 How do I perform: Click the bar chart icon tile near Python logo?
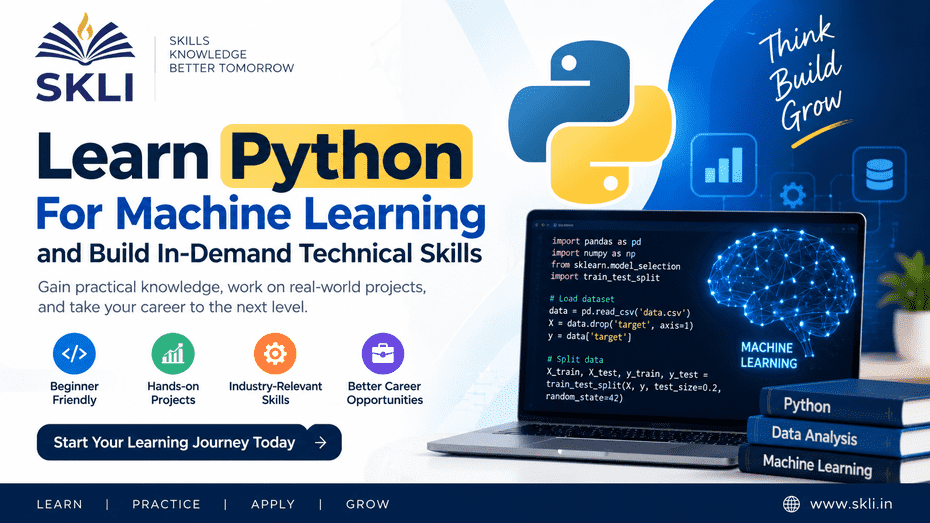[724, 165]
